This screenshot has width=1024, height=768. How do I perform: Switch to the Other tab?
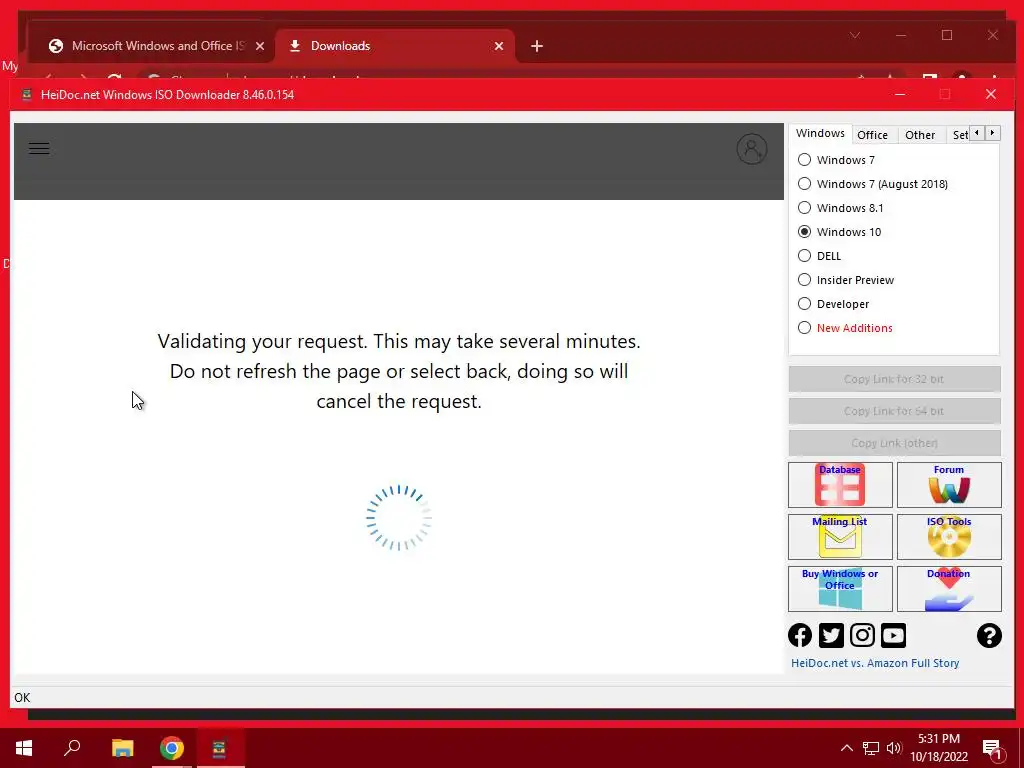tap(920, 135)
